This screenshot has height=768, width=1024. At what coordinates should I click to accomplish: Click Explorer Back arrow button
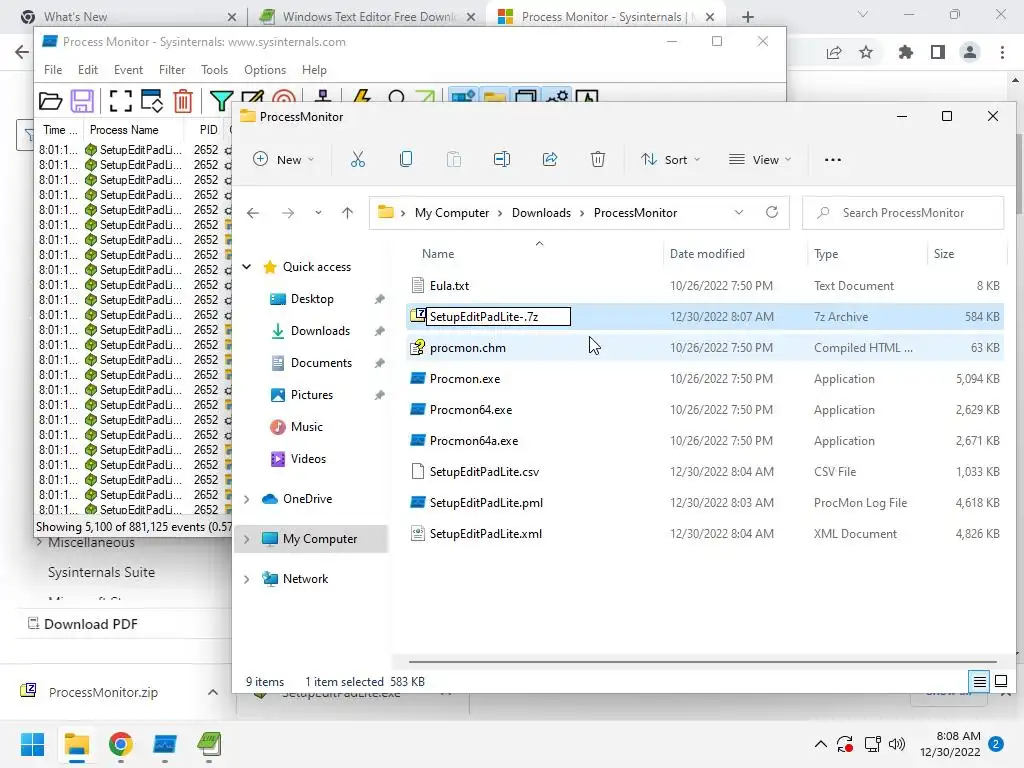253,213
